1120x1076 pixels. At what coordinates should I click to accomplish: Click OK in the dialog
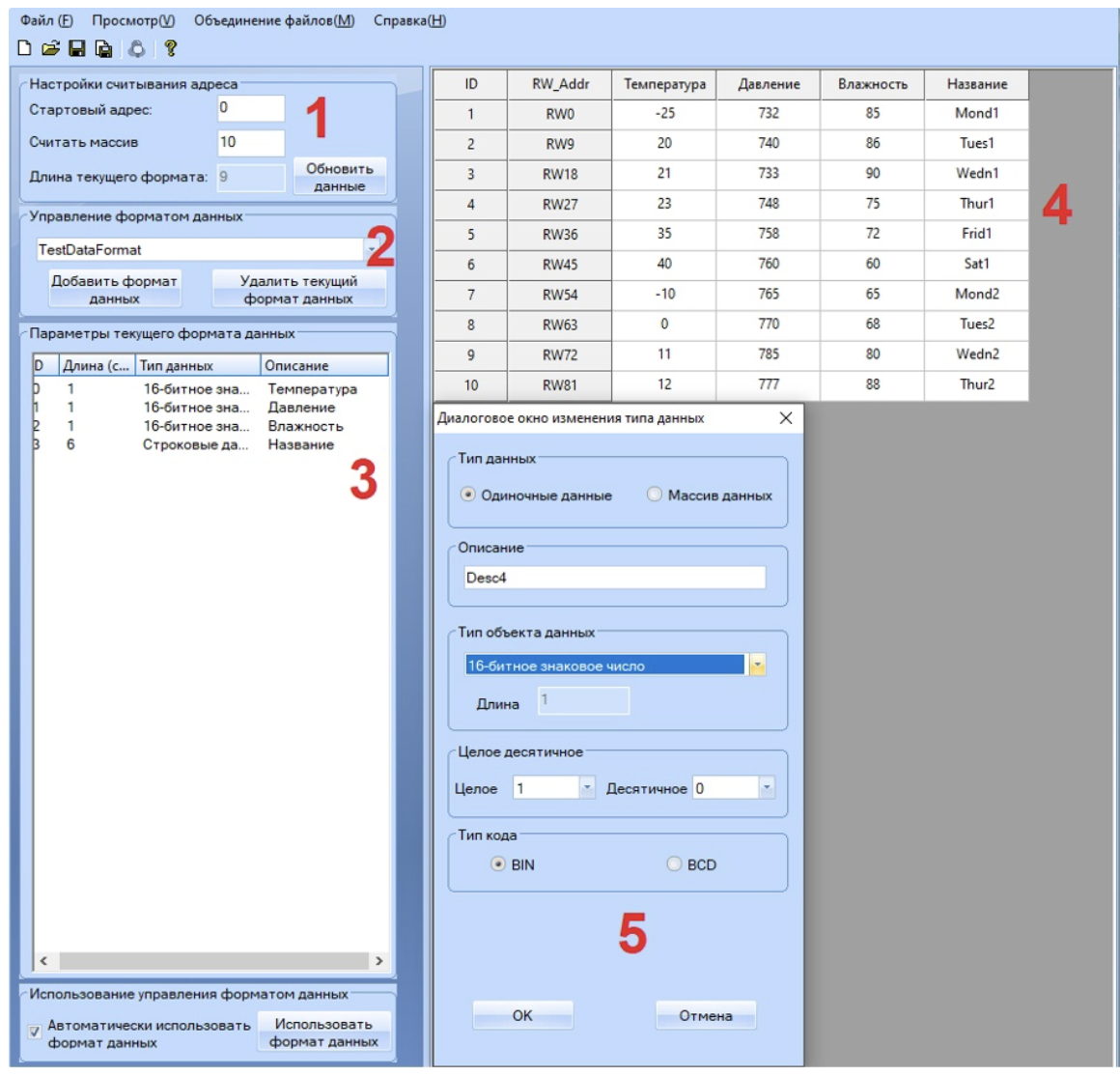[x=522, y=1015]
